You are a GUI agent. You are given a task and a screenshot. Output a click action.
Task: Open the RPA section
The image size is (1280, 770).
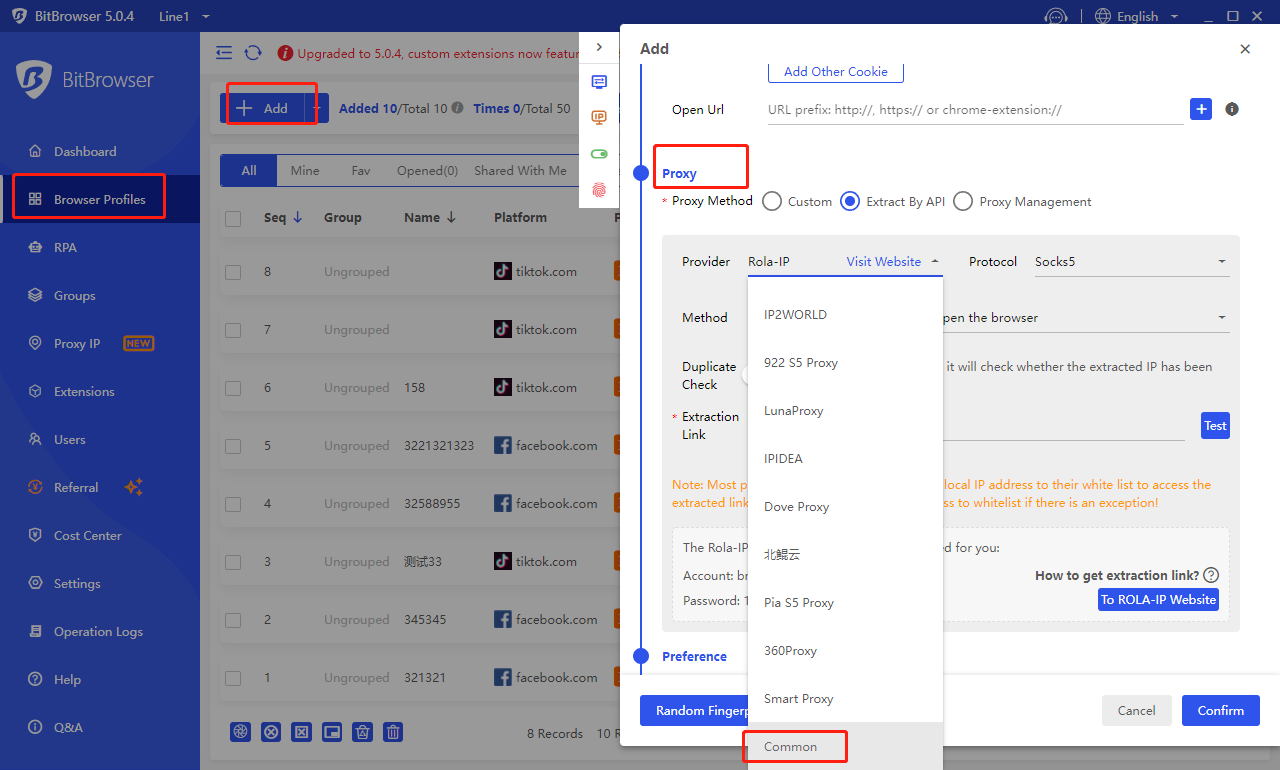[x=65, y=247]
